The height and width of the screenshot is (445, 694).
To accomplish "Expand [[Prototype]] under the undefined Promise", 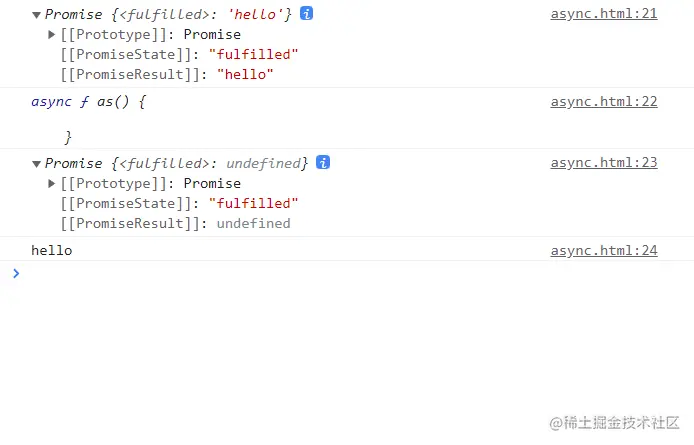I will pyautogui.click(x=51, y=183).
